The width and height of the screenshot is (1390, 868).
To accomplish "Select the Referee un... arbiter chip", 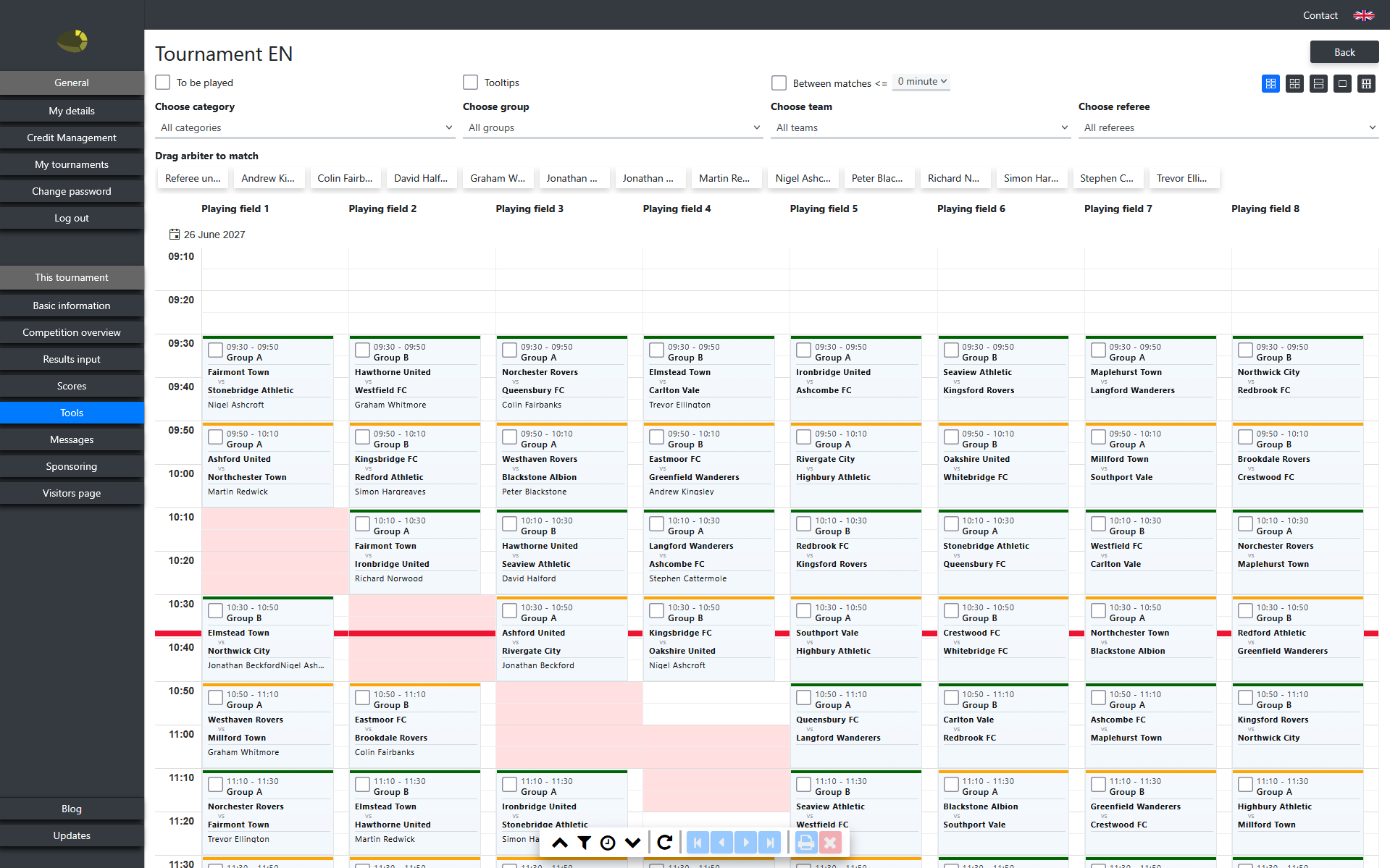I will coord(193,178).
